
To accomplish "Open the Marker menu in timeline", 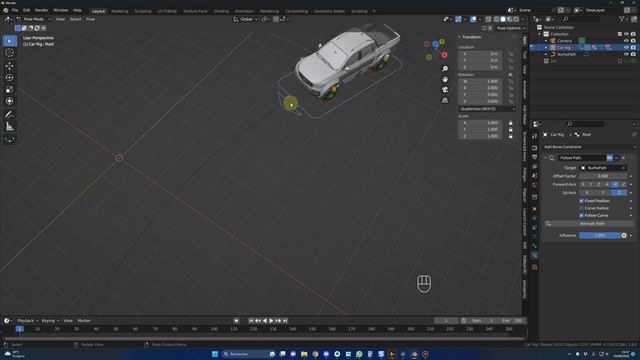I will [84, 321].
